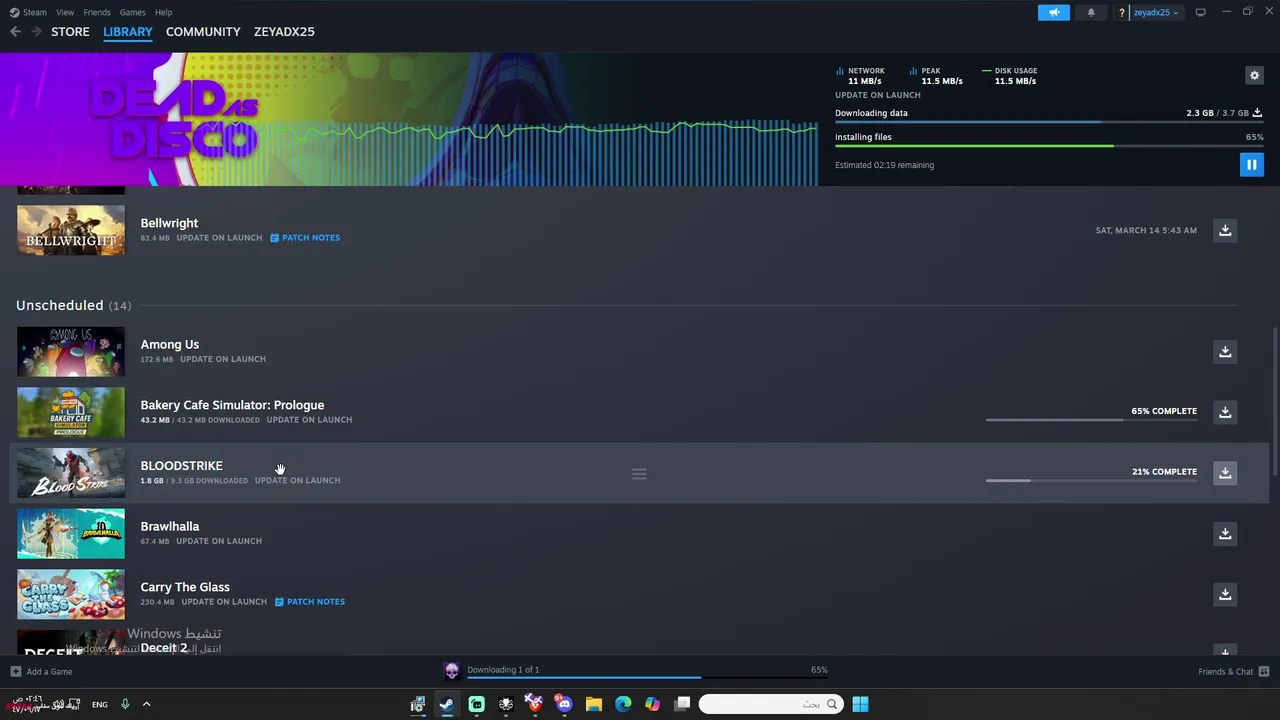Click the Bakery Cafe 65% progress bar
The width and height of the screenshot is (1280, 720).
tap(1091, 420)
